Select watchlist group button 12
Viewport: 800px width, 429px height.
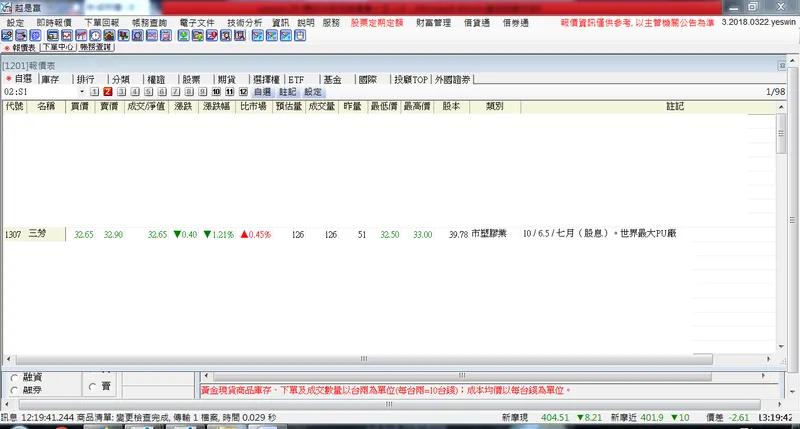(243, 92)
